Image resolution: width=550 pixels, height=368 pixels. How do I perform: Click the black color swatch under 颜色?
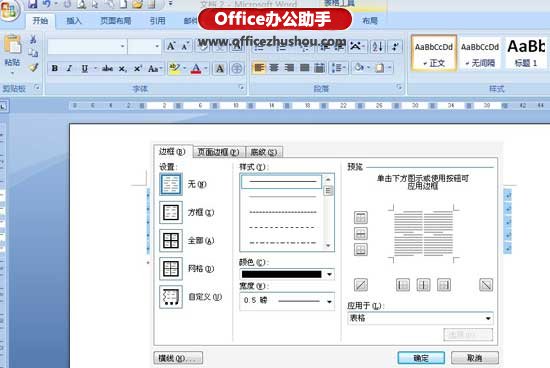pyautogui.click(x=281, y=274)
